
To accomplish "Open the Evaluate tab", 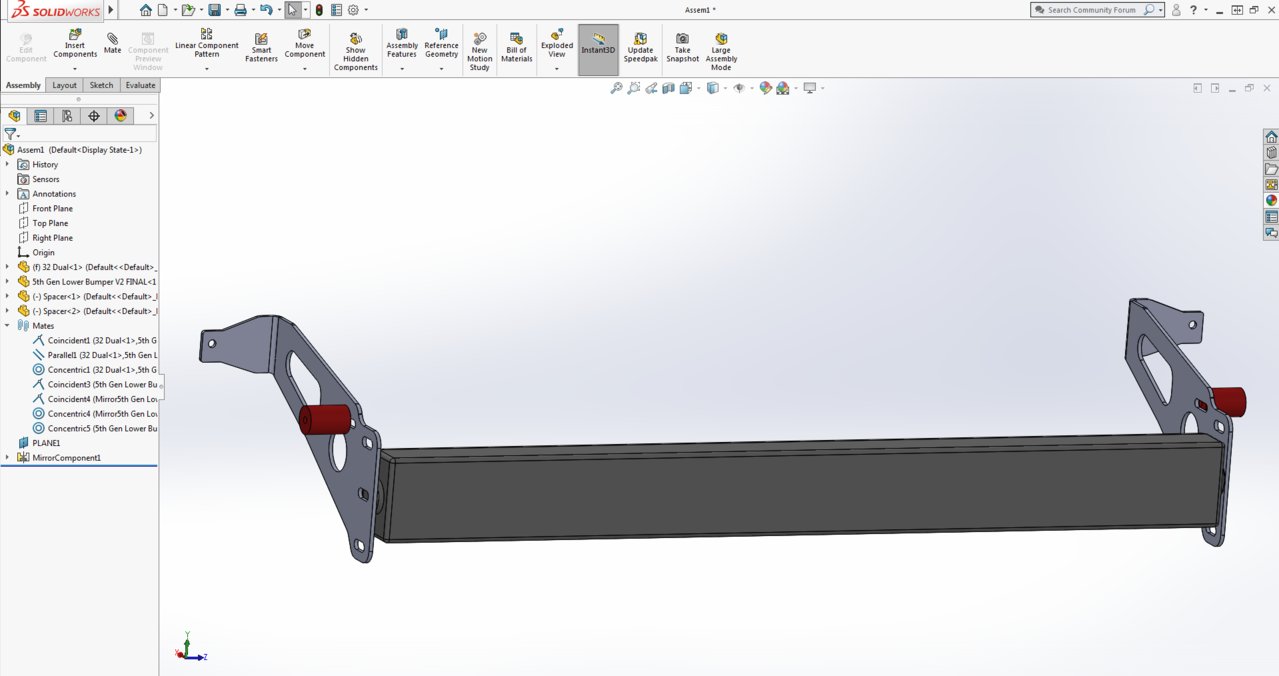I will pyautogui.click(x=140, y=85).
